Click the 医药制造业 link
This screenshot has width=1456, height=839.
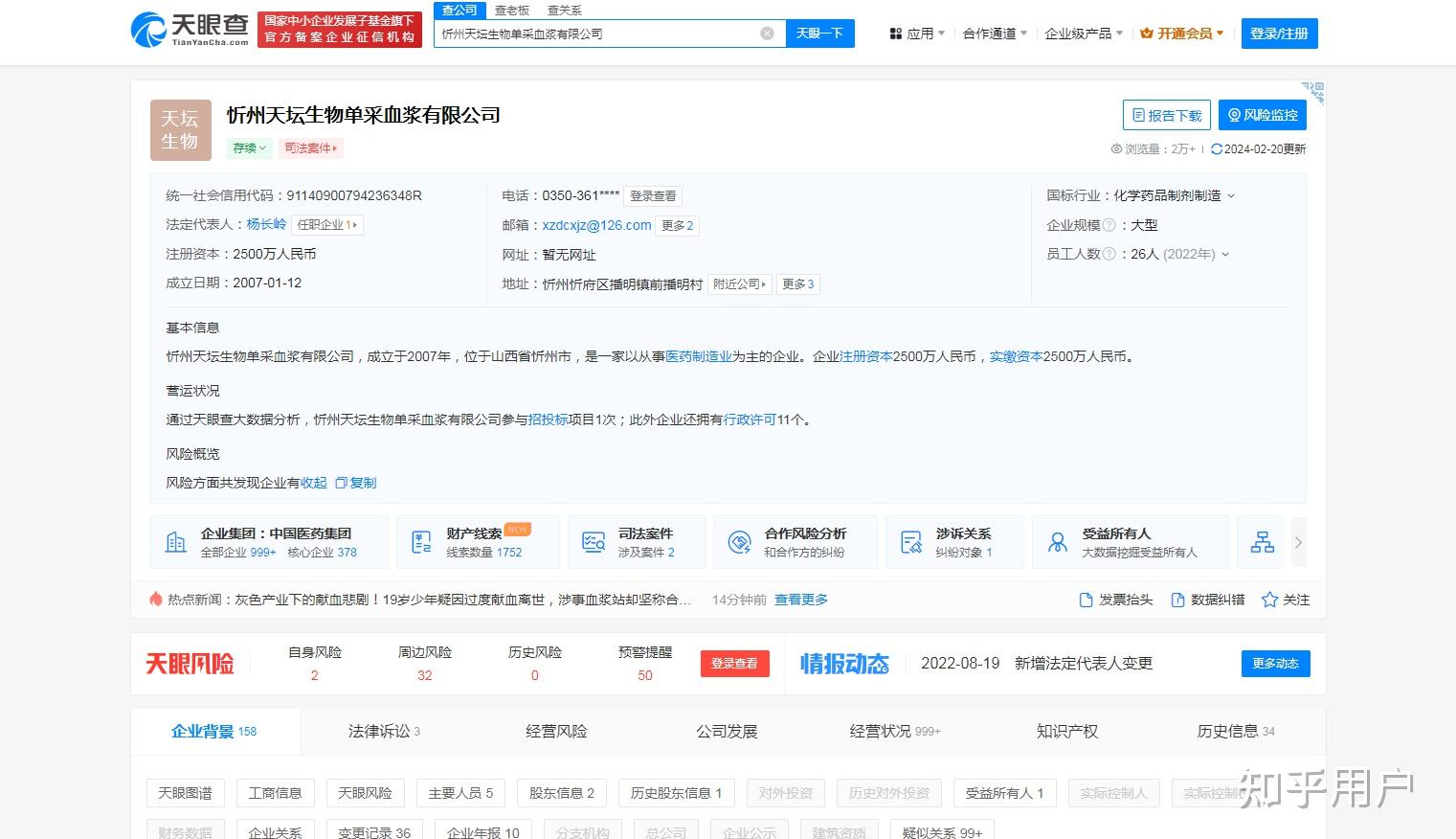pos(699,356)
